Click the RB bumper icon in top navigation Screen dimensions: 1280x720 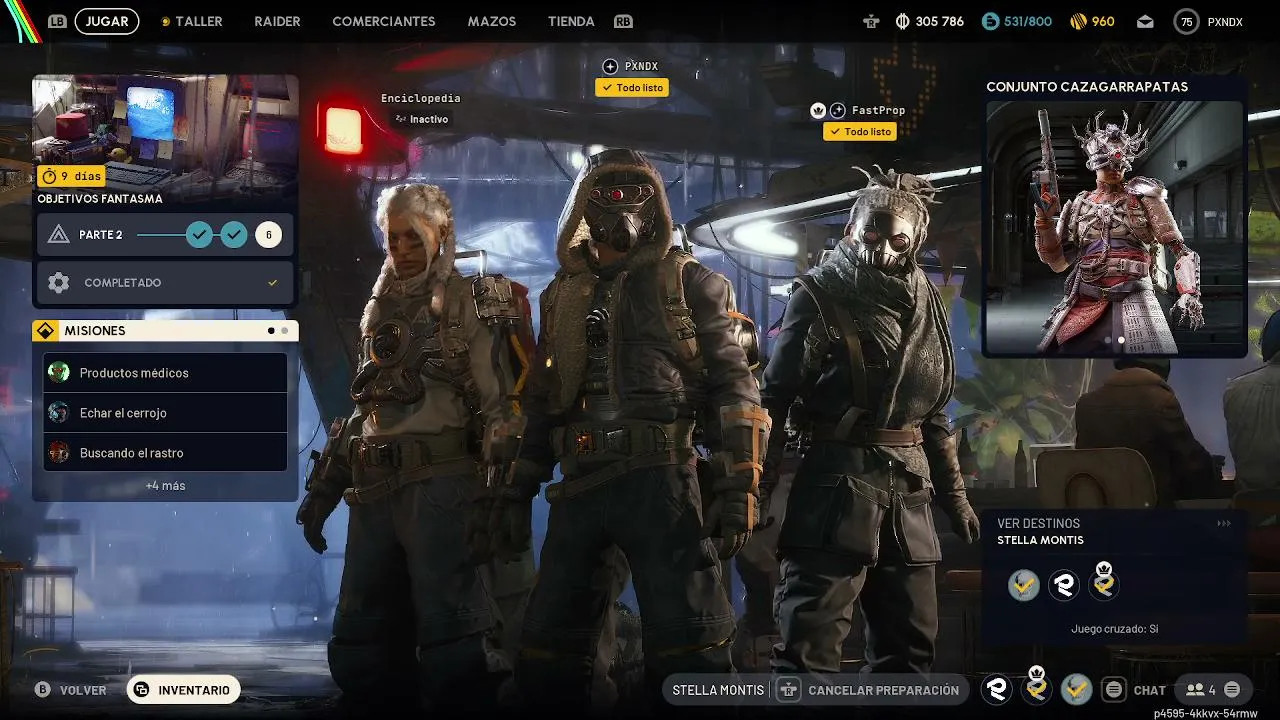coord(623,21)
